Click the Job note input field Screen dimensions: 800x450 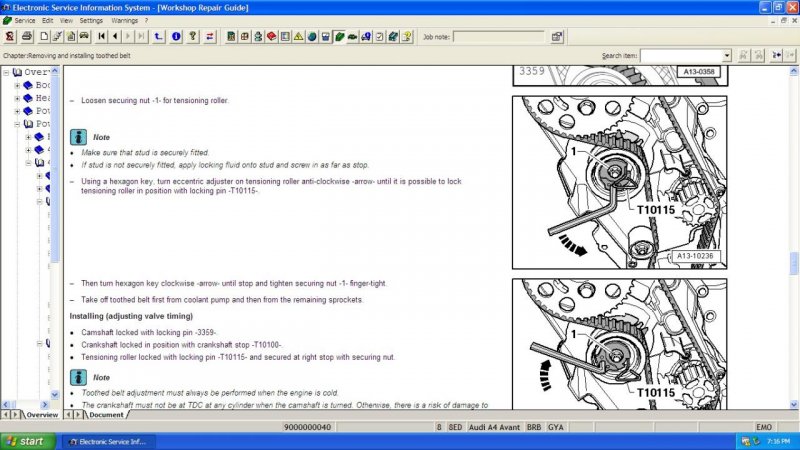(499, 37)
